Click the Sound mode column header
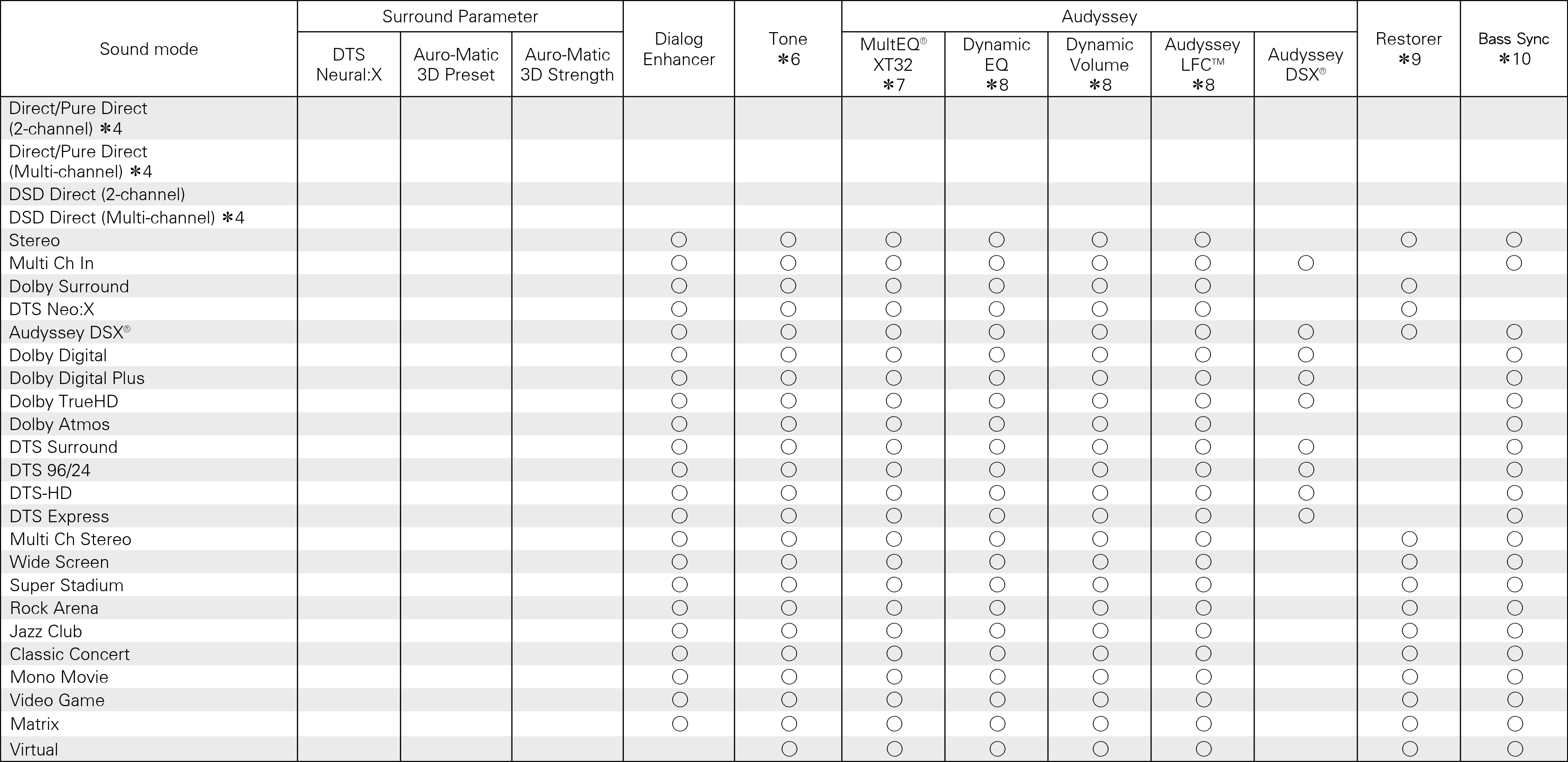Image resolution: width=1568 pixels, height=762 pixels. click(x=149, y=49)
